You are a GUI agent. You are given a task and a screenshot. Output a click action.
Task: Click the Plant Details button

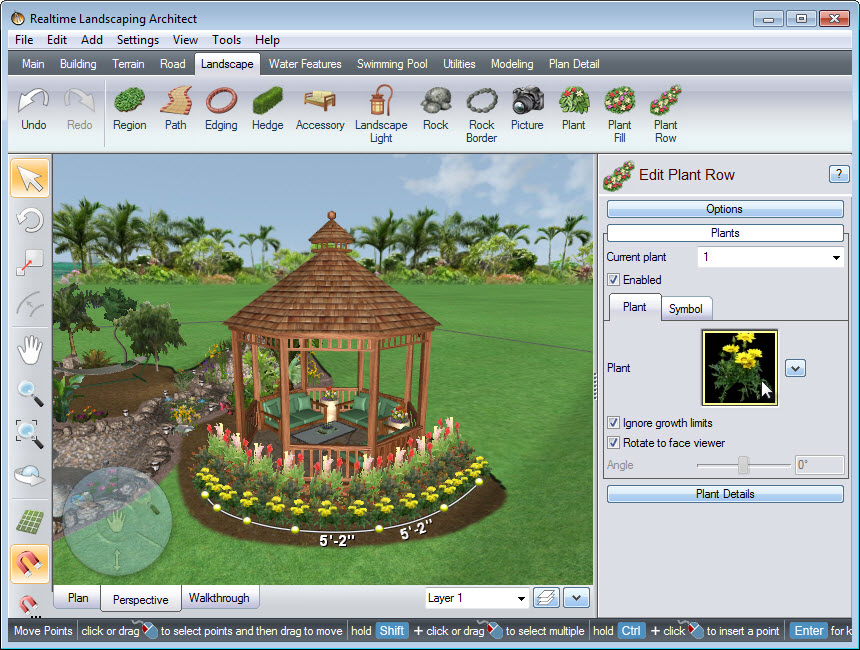[x=725, y=494]
